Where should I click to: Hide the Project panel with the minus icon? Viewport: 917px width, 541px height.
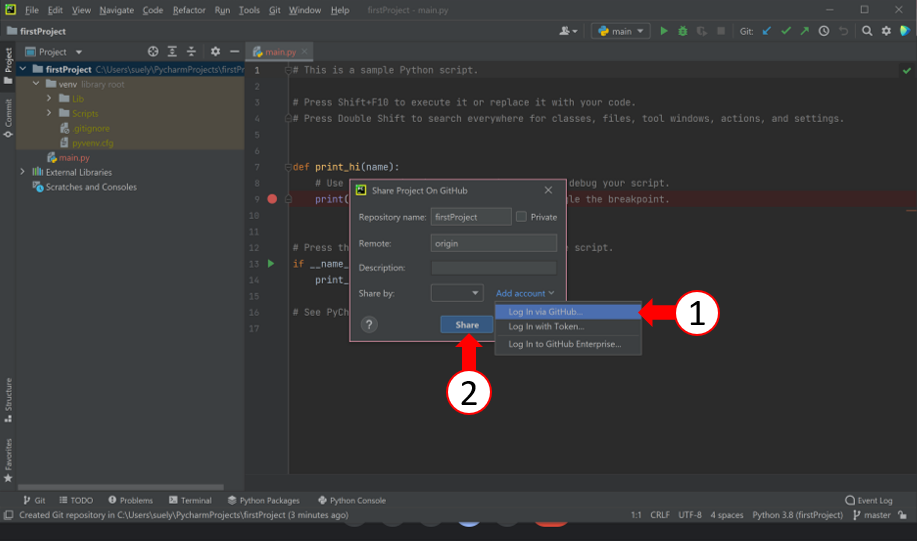tap(235, 51)
